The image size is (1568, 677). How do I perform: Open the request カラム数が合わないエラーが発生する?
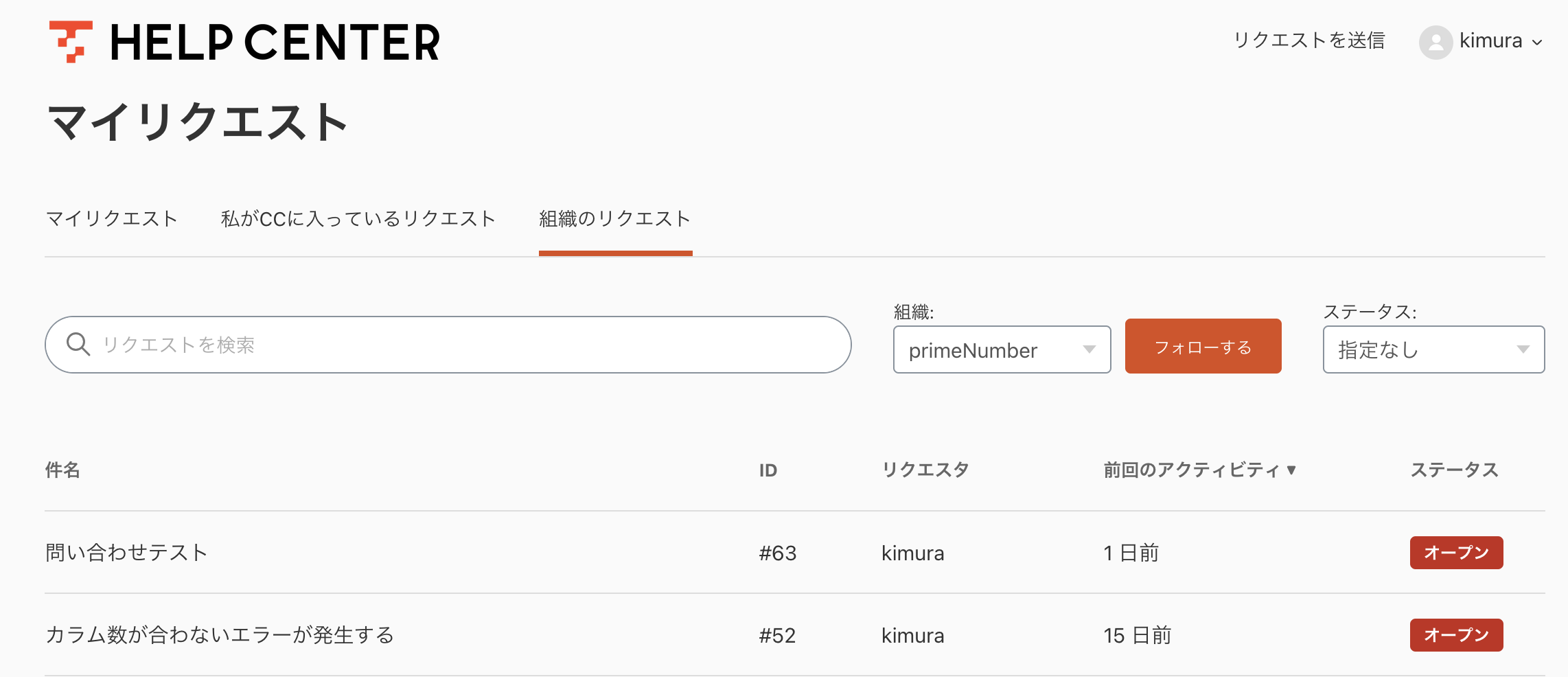tap(220, 635)
